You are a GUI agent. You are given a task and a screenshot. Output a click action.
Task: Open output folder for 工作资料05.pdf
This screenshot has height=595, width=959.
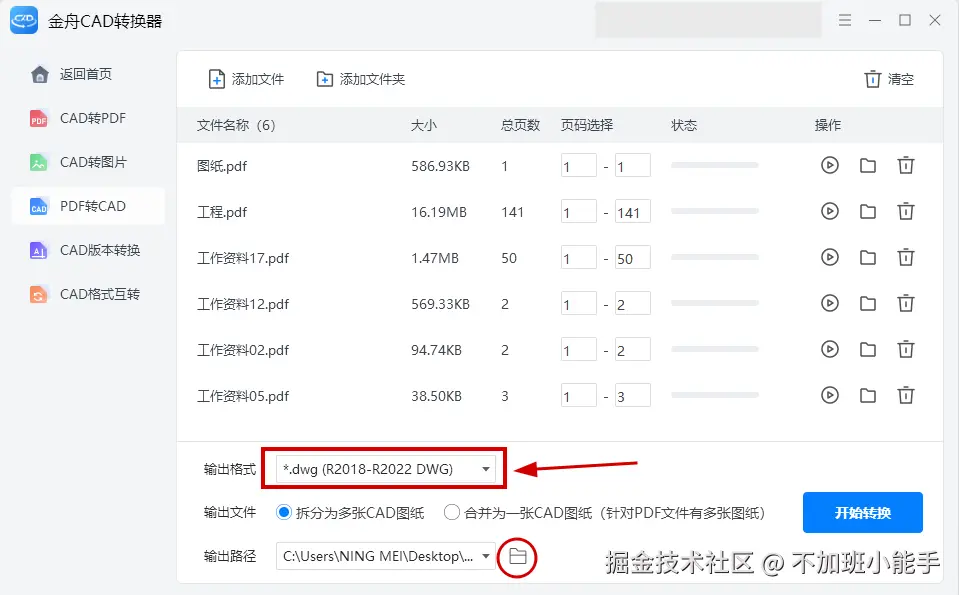pos(867,396)
